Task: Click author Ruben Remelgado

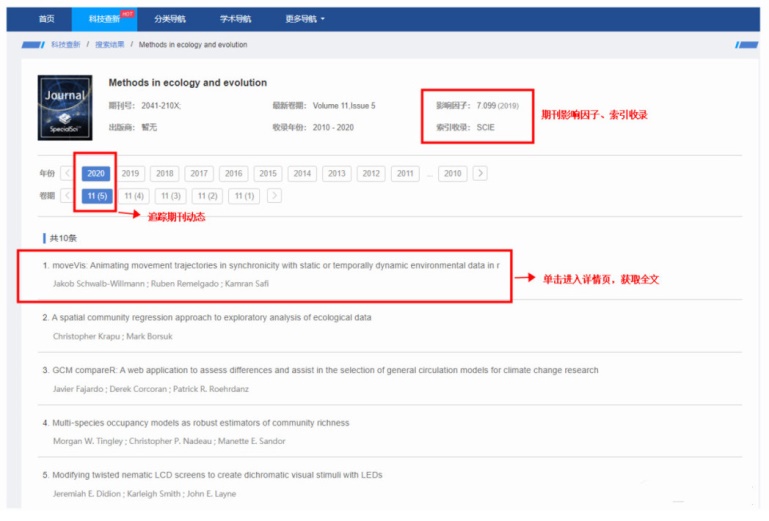Action: pyautogui.click(x=184, y=284)
